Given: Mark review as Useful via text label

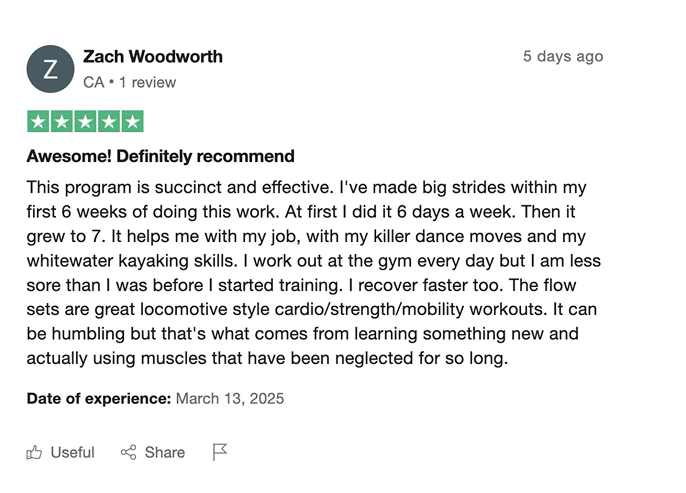Looking at the screenshot, I should [72, 452].
